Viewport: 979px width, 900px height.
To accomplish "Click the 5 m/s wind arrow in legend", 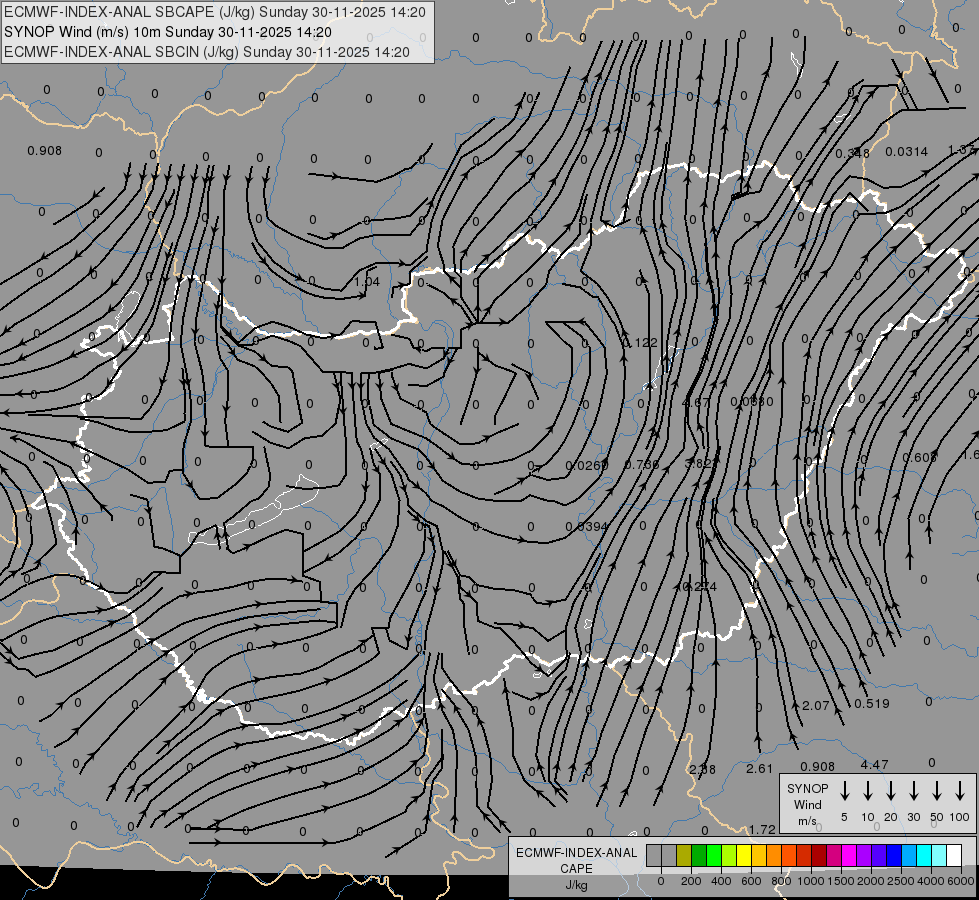I will point(844,791).
